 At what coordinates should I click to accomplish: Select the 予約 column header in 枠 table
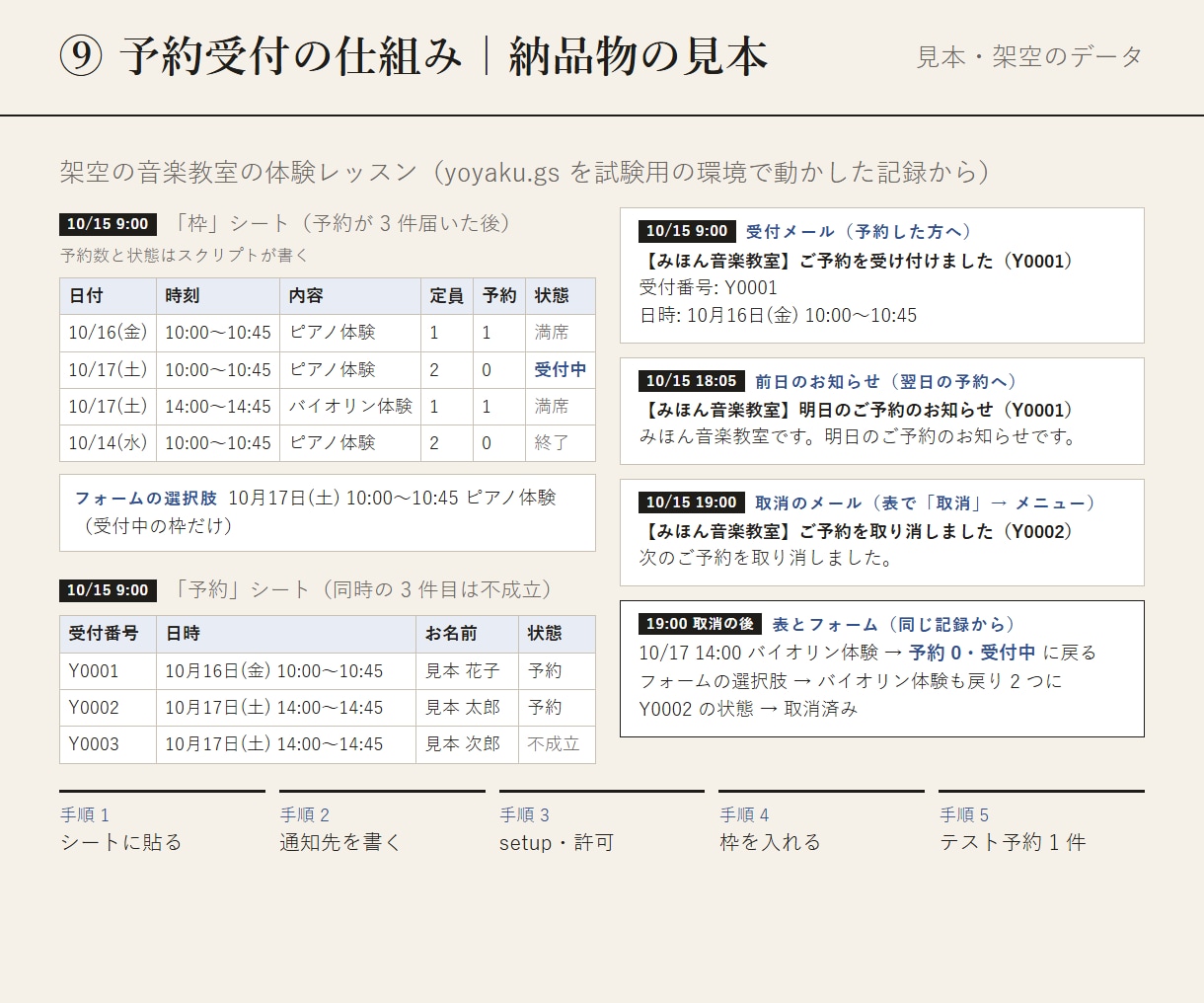(x=499, y=296)
